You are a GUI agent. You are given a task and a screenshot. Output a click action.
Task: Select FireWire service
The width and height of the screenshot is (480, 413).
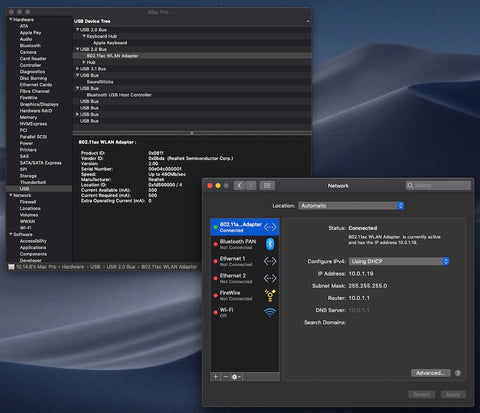pyautogui.click(x=245, y=295)
